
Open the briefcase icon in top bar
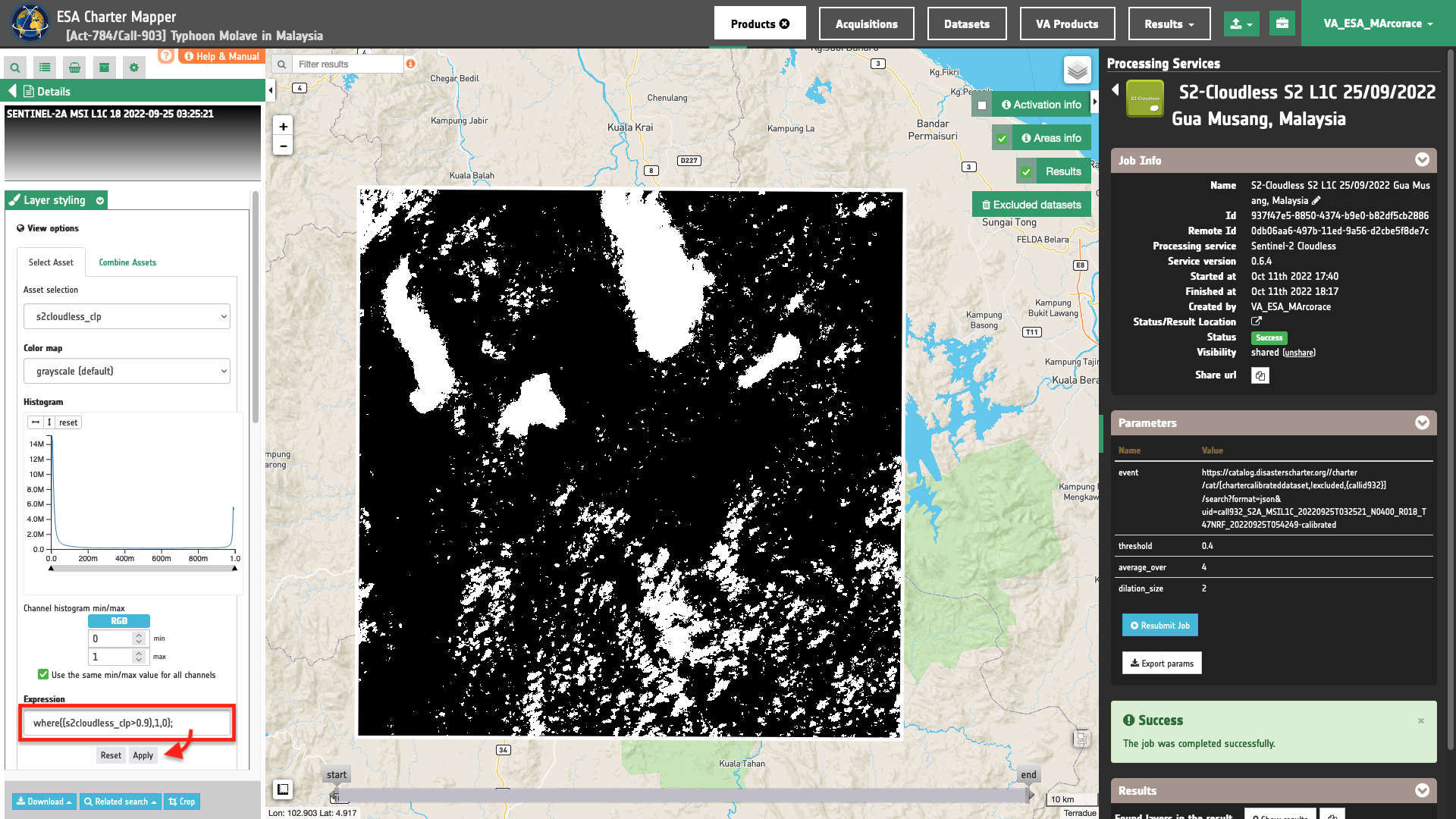click(1282, 24)
